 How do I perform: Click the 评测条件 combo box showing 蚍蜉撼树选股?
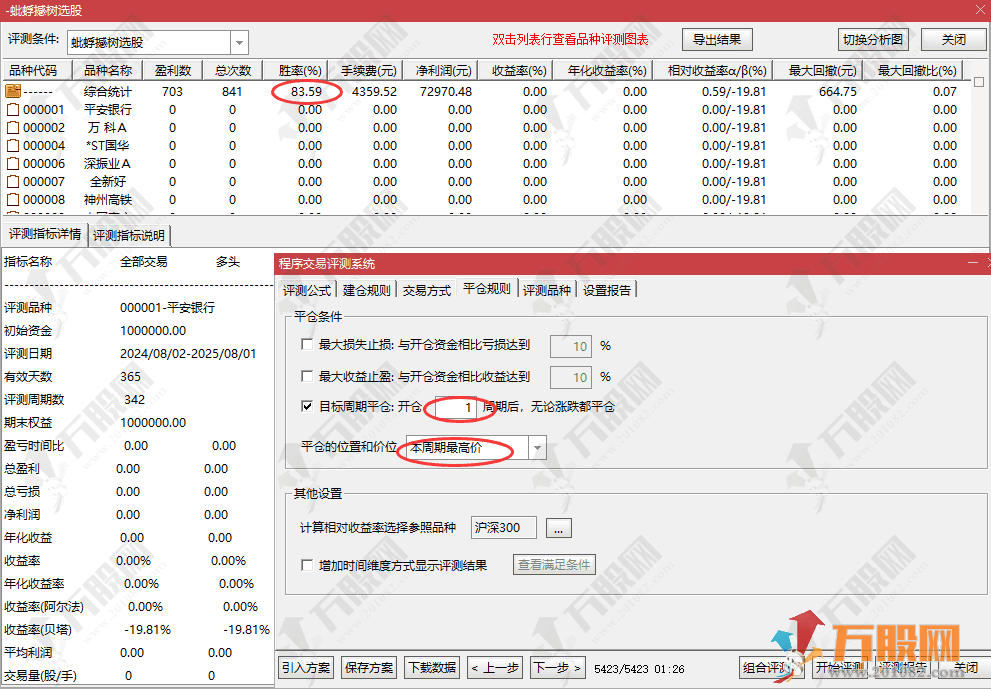tap(157, 43)
